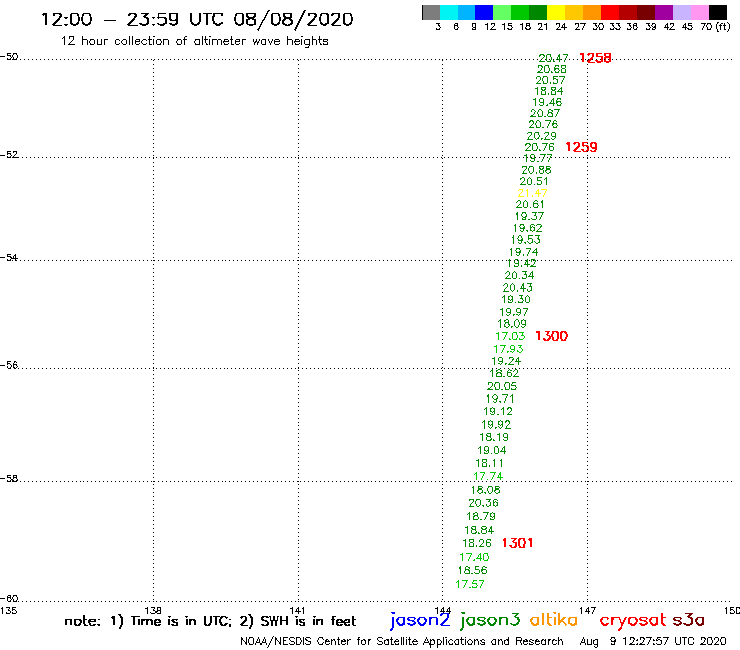Select the reading 18.19

click(494, 437)
